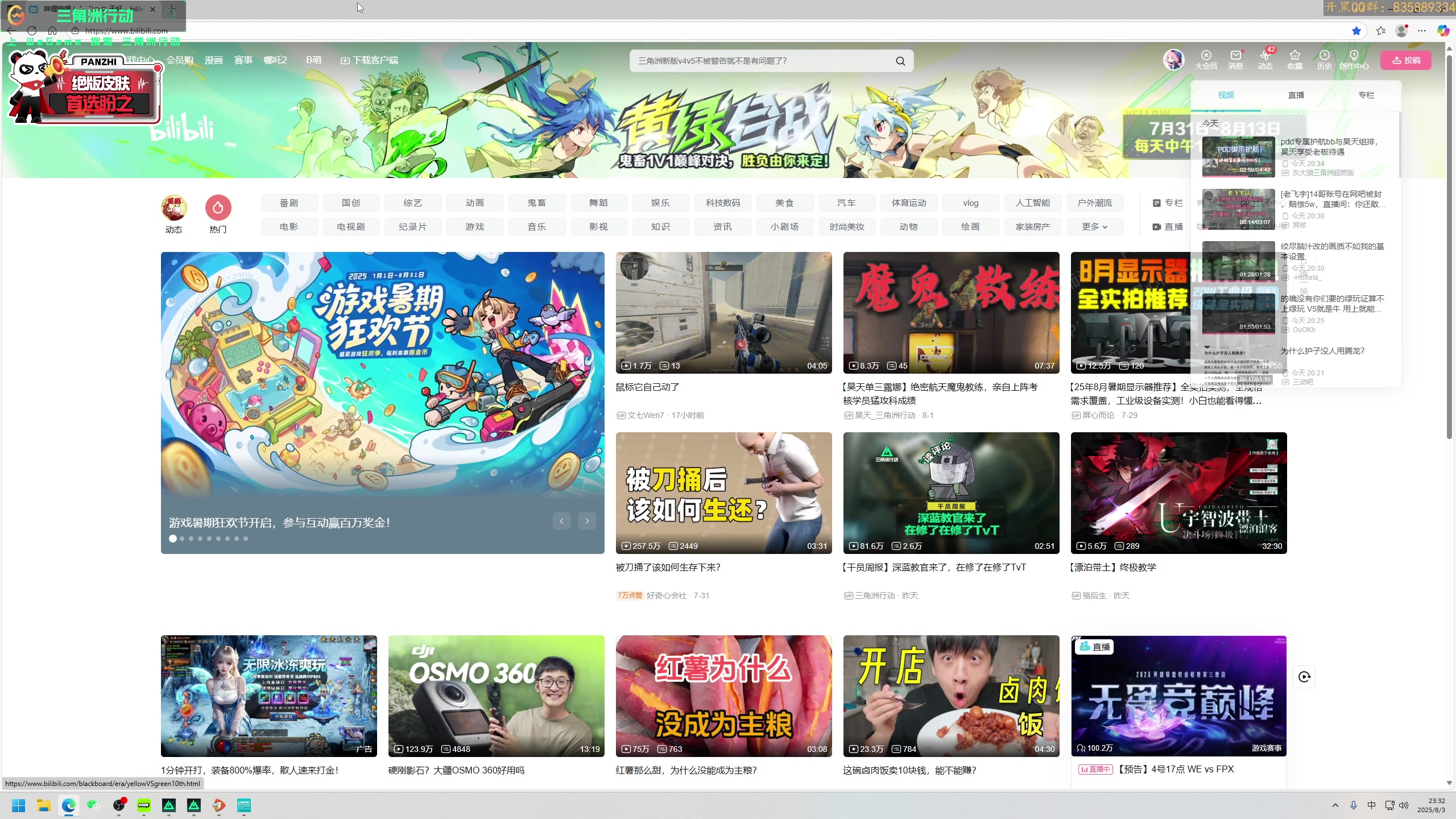Open OBS Studio from the taskbar

coord(119,805)
